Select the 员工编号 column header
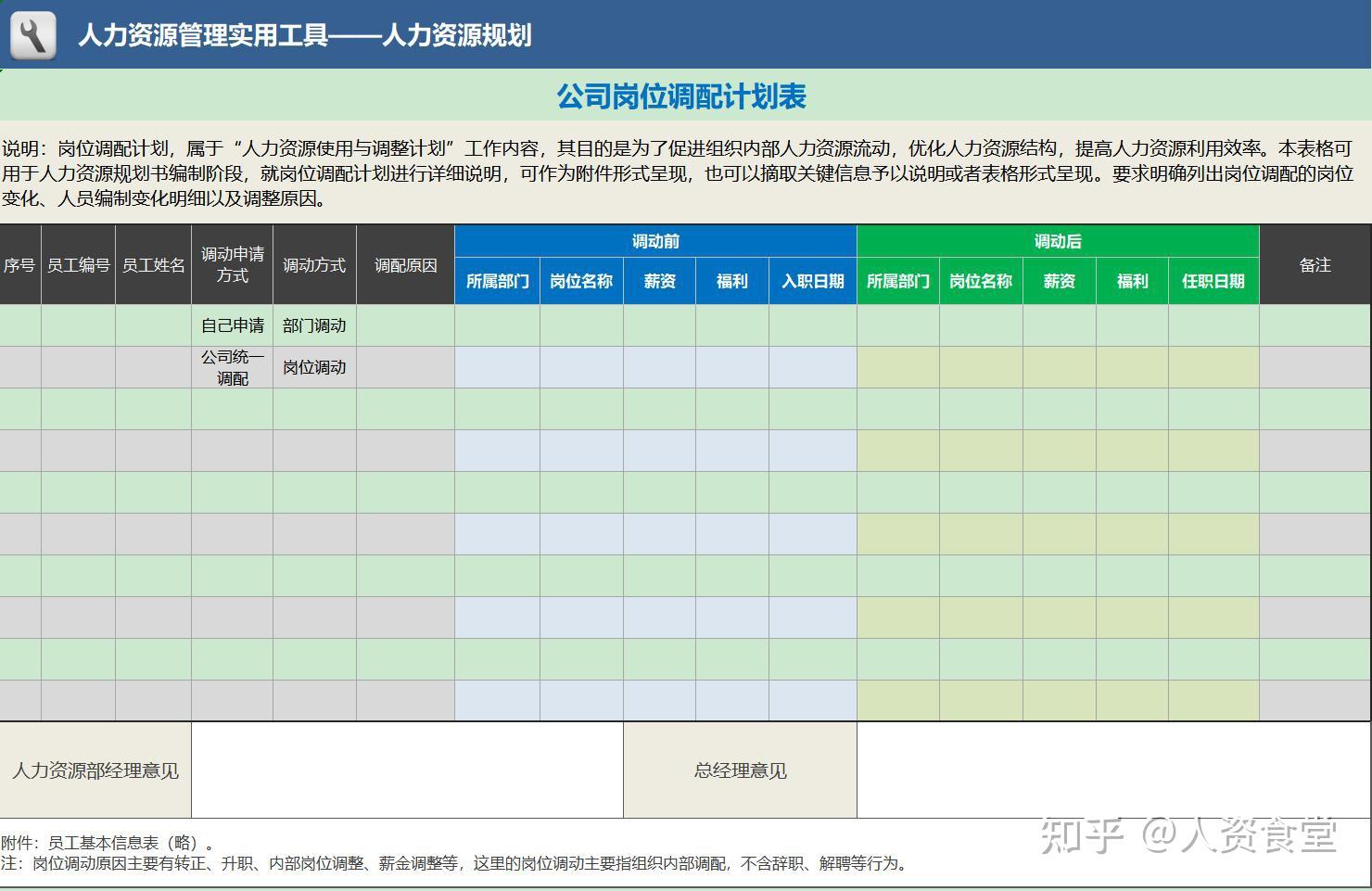The image size is (1372, 891). point(78,265)
